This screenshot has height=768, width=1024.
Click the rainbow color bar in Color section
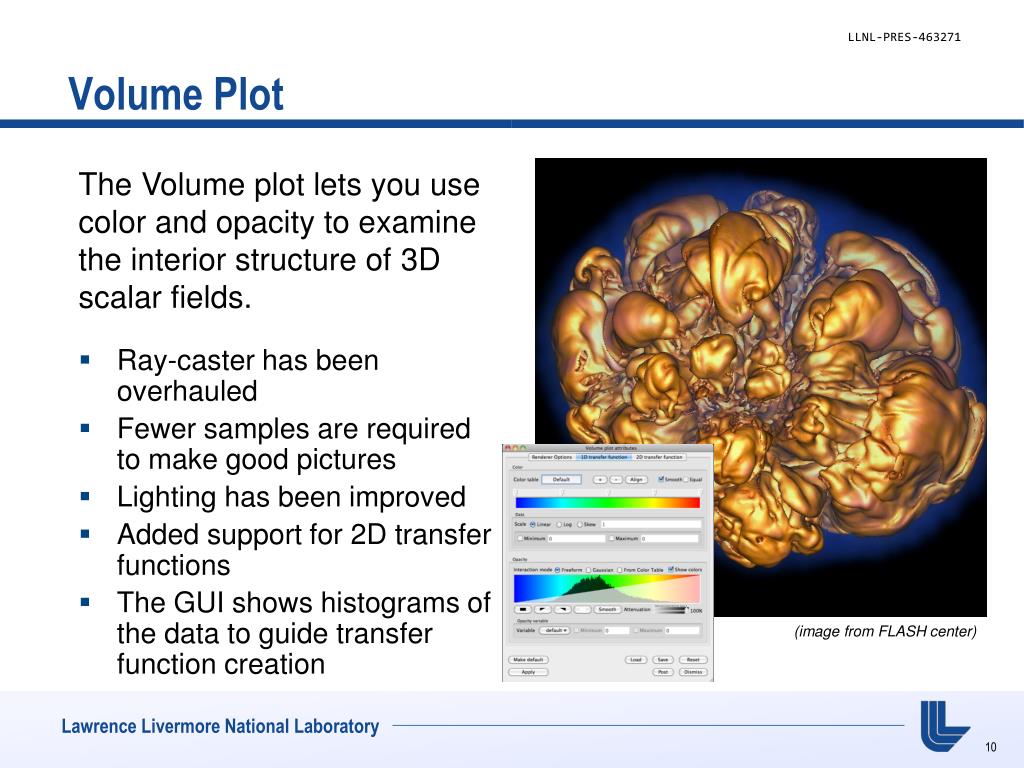click(608, 502)
